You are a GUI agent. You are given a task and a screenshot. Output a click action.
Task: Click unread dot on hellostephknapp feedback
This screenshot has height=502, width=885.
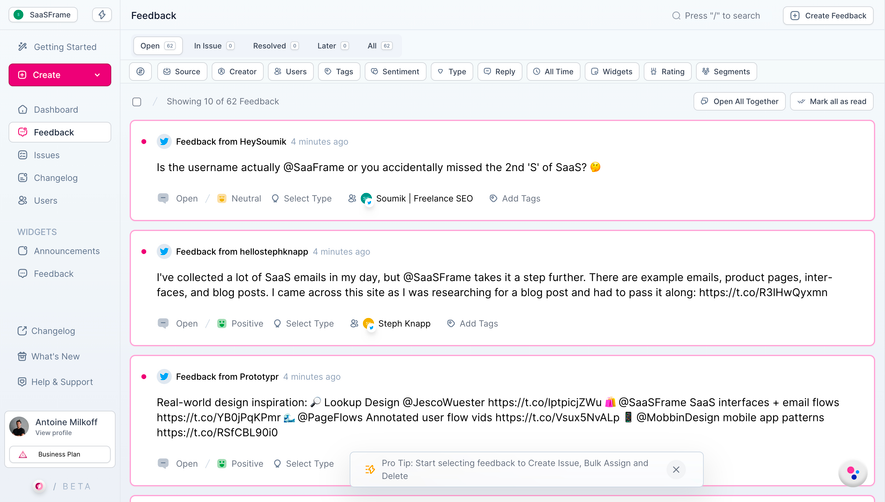pos(144,251)
